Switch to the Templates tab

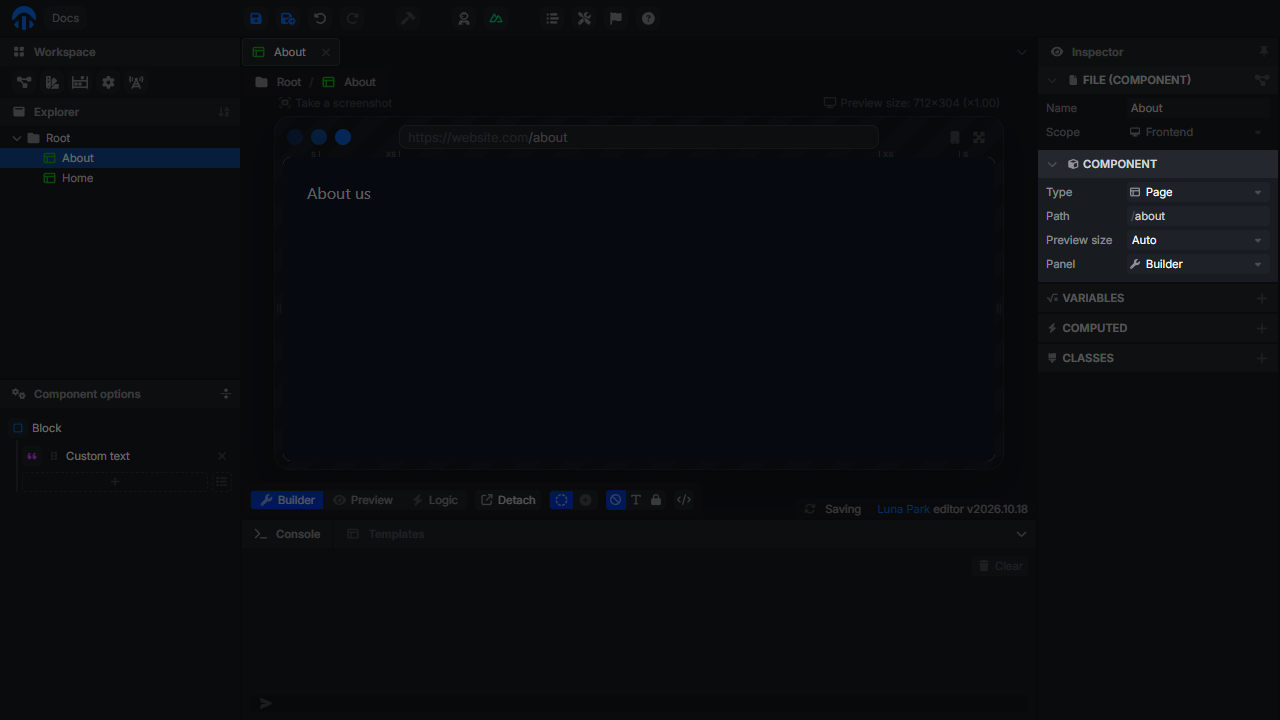(386, 534)
